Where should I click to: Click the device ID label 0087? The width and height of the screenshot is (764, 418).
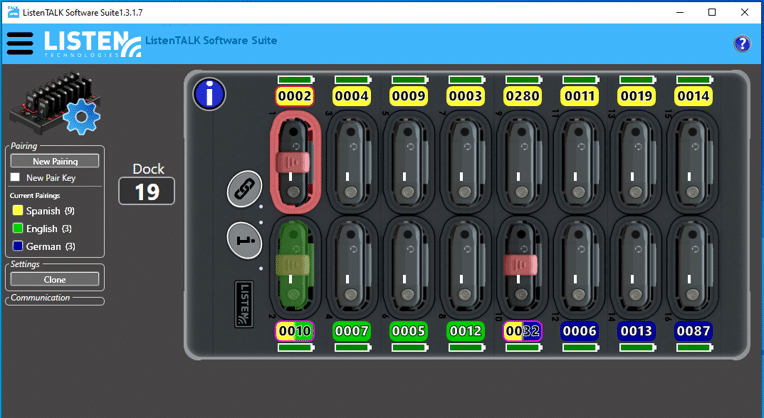pos(693,330)
